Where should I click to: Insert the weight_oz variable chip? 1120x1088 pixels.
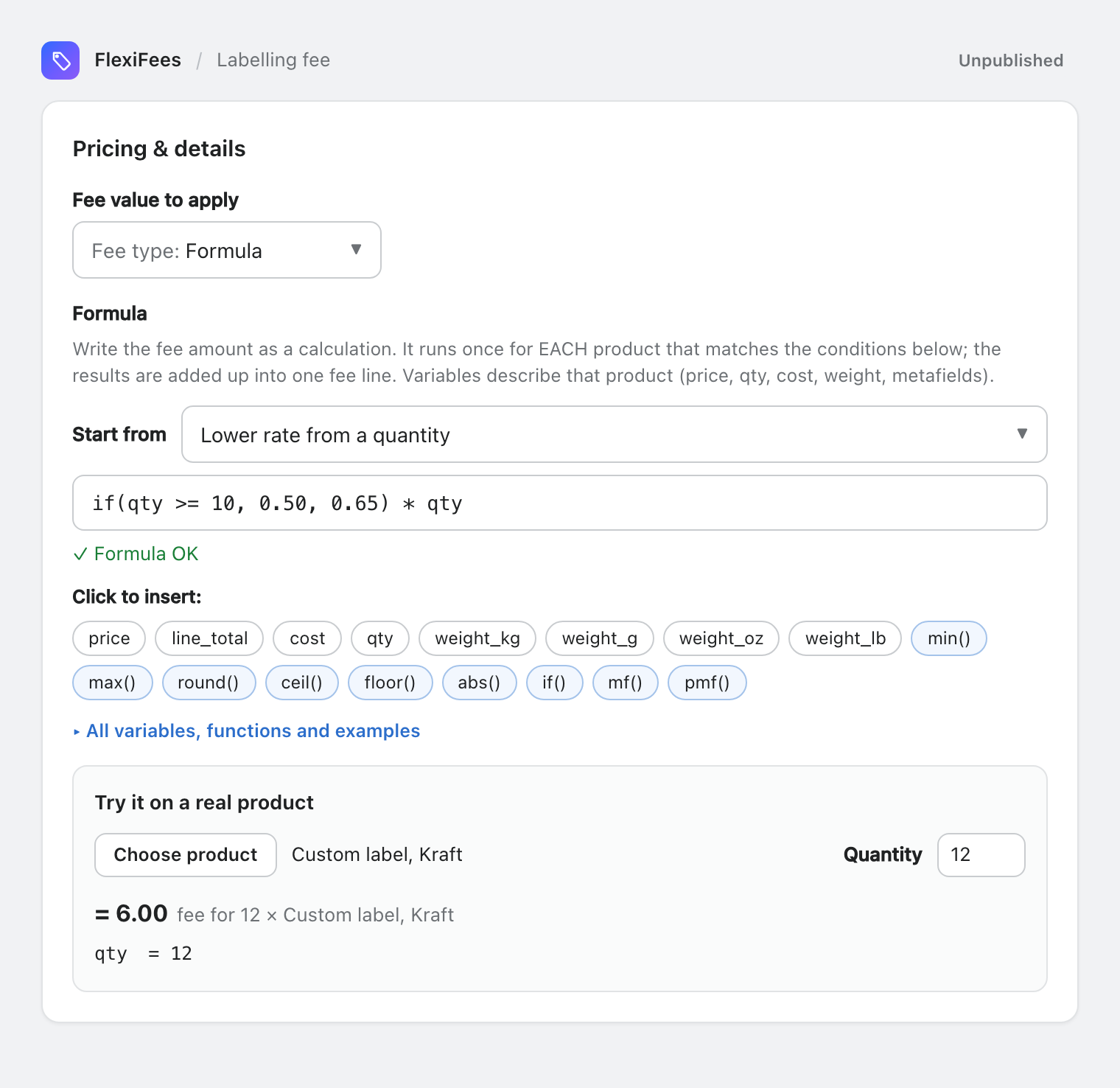click(x=721, y=638)
